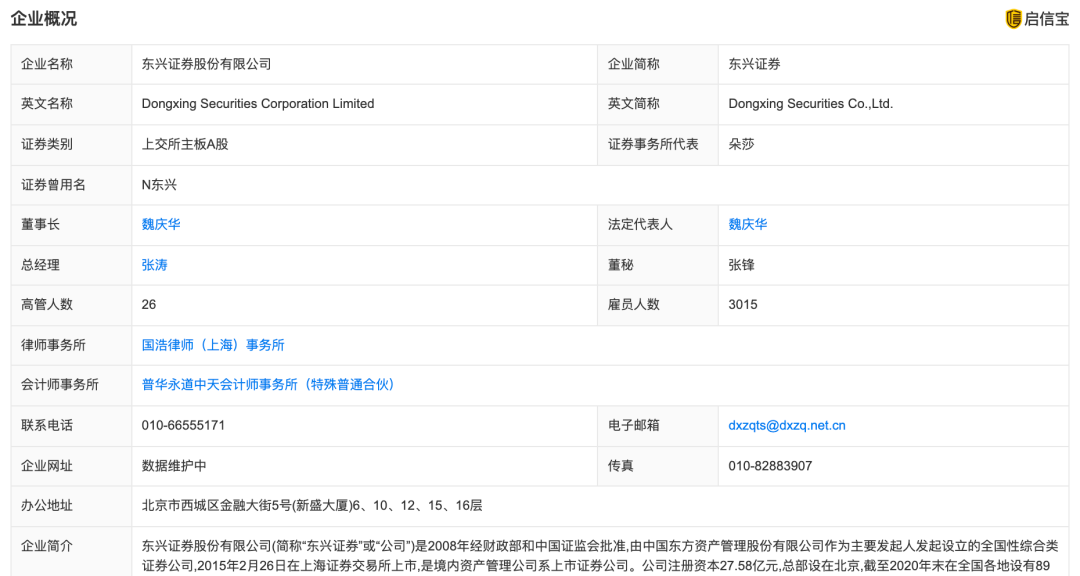The image size is (1080, 576).
Task: Open general manager link 张涛
Action: 155,265
